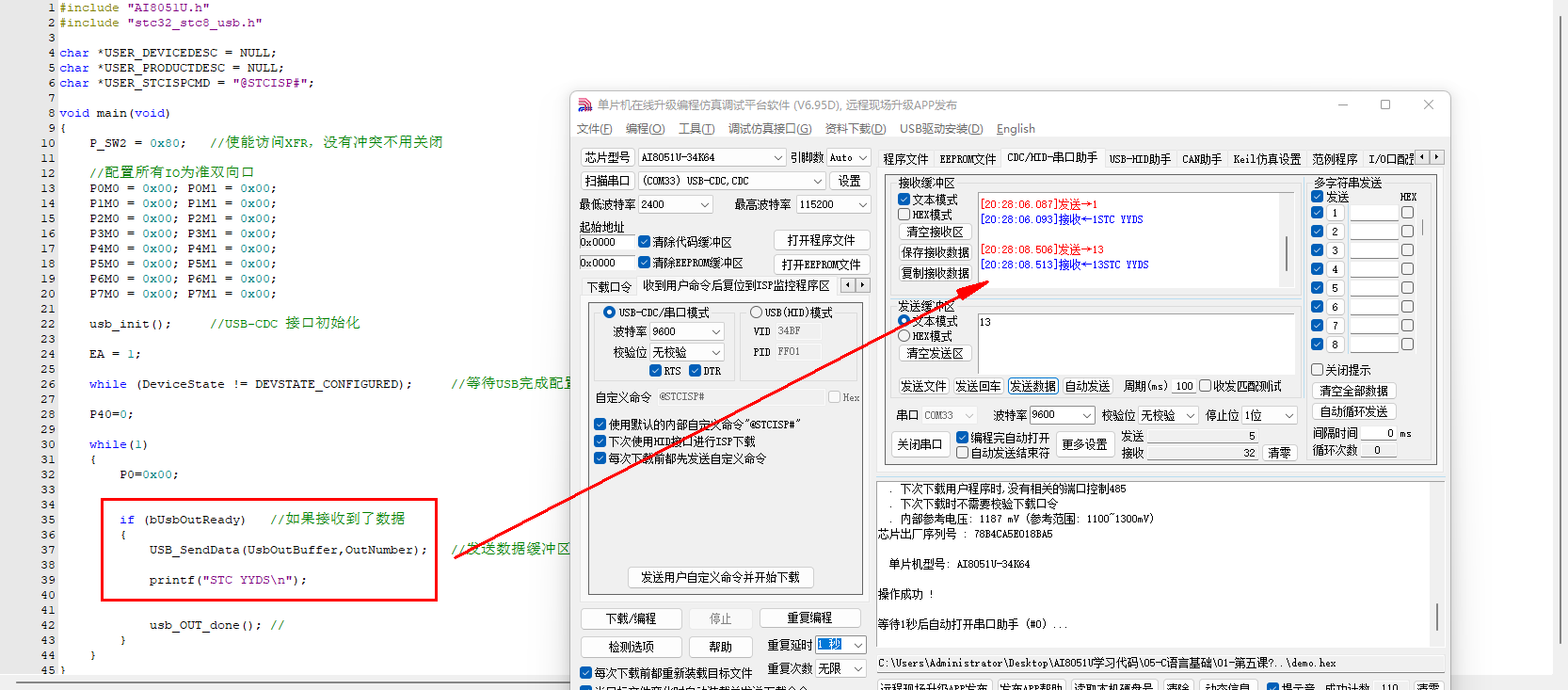Click the 自动循环发送 button
The image size is (1568, 690).
click(1353, 411)
